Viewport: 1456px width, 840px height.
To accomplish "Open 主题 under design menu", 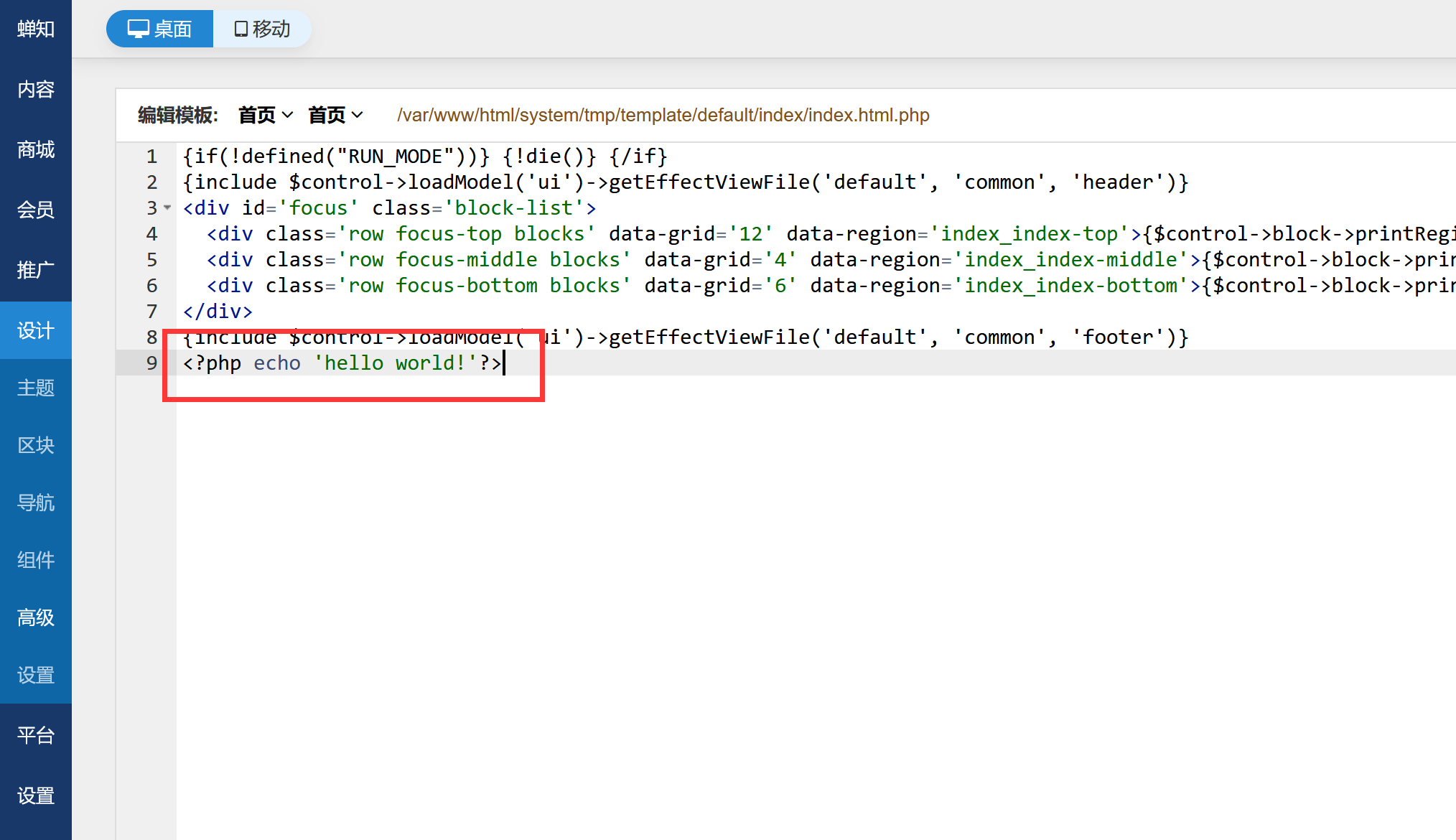I will point(36,388).
